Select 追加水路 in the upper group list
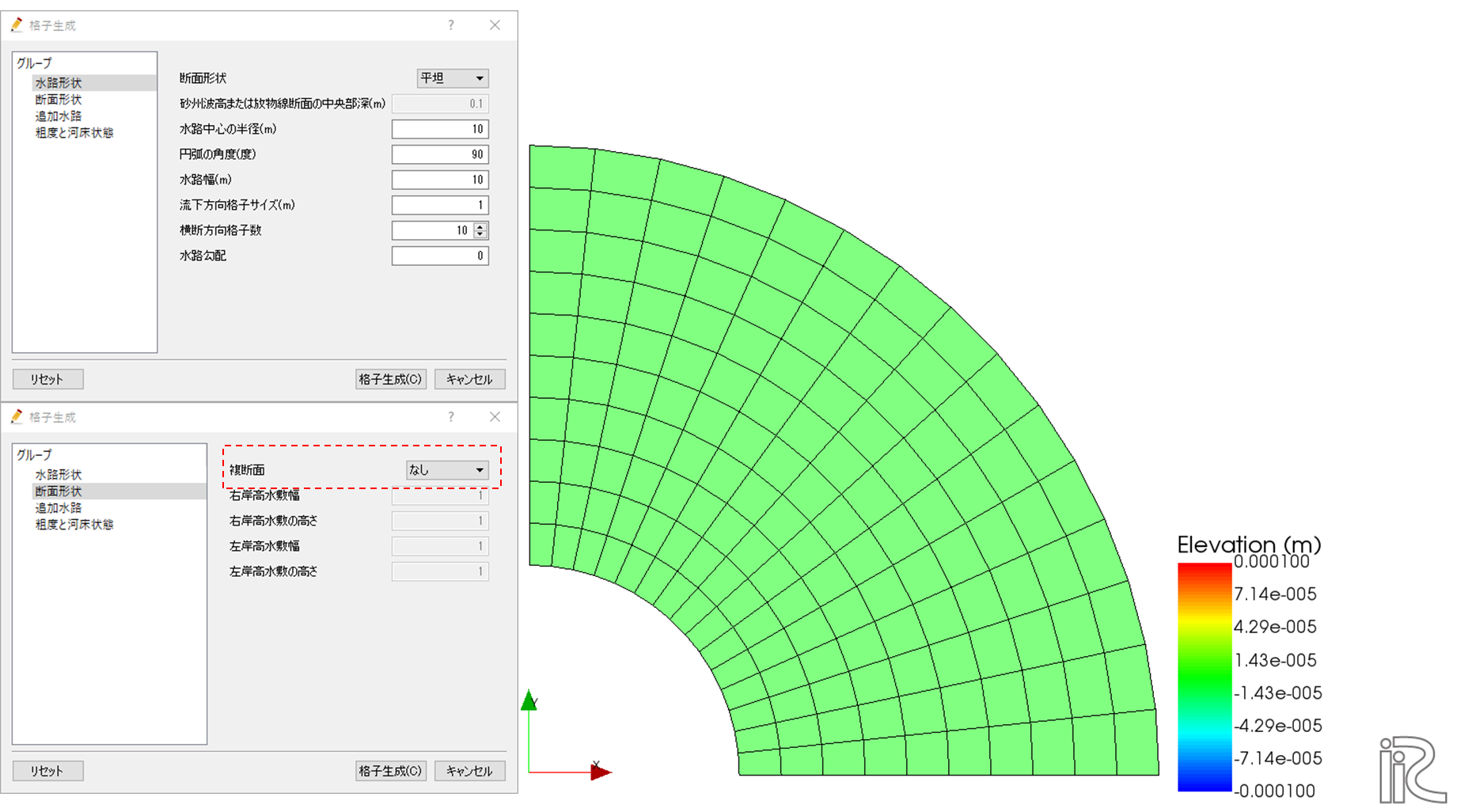The width and height of the screenshot is (1472, 812). (x=58, y=116)
